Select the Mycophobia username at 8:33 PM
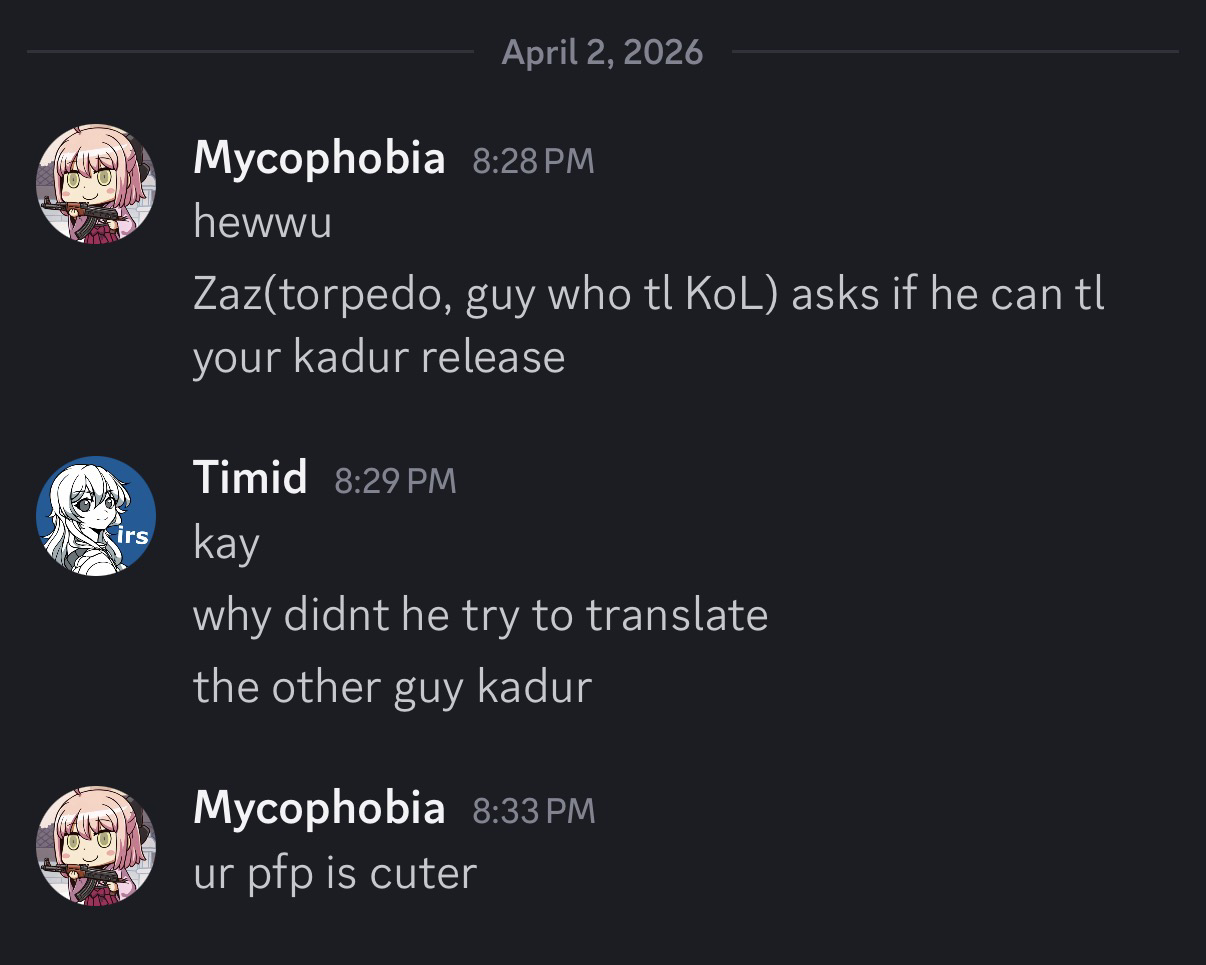Image resolution: width=1206 pixels, height=965 pixels. click(319, 808)
